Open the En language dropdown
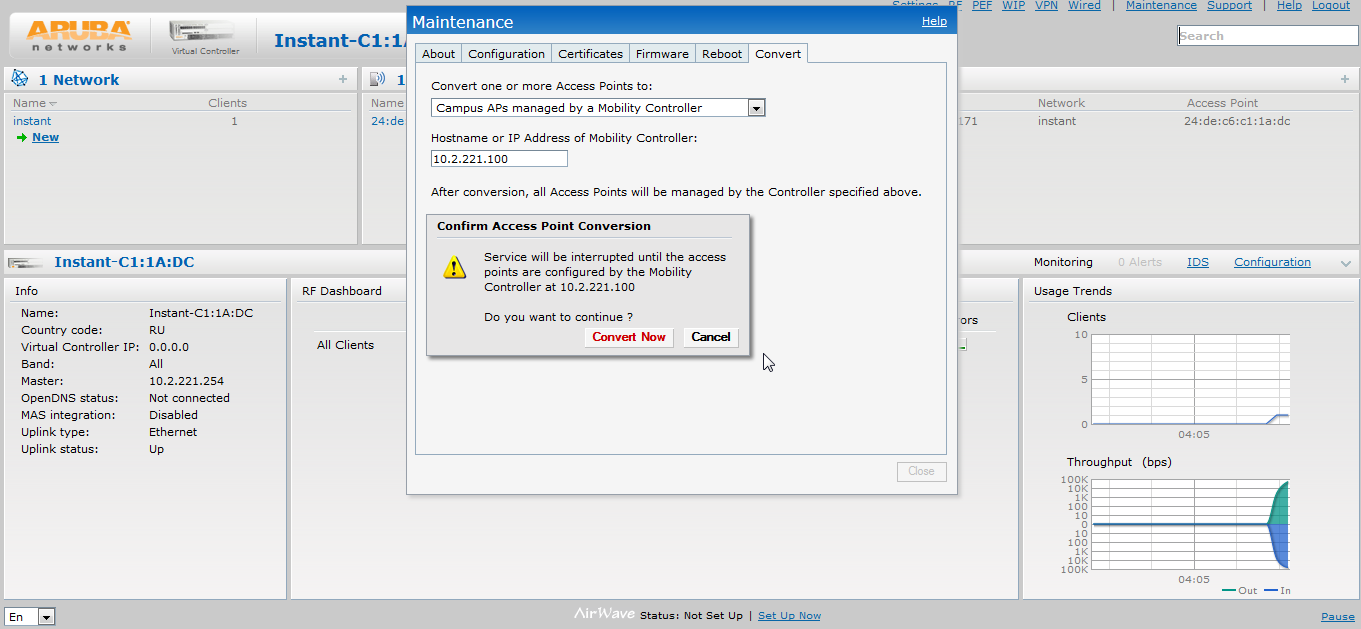1361x629 pixels. (46, 617)
